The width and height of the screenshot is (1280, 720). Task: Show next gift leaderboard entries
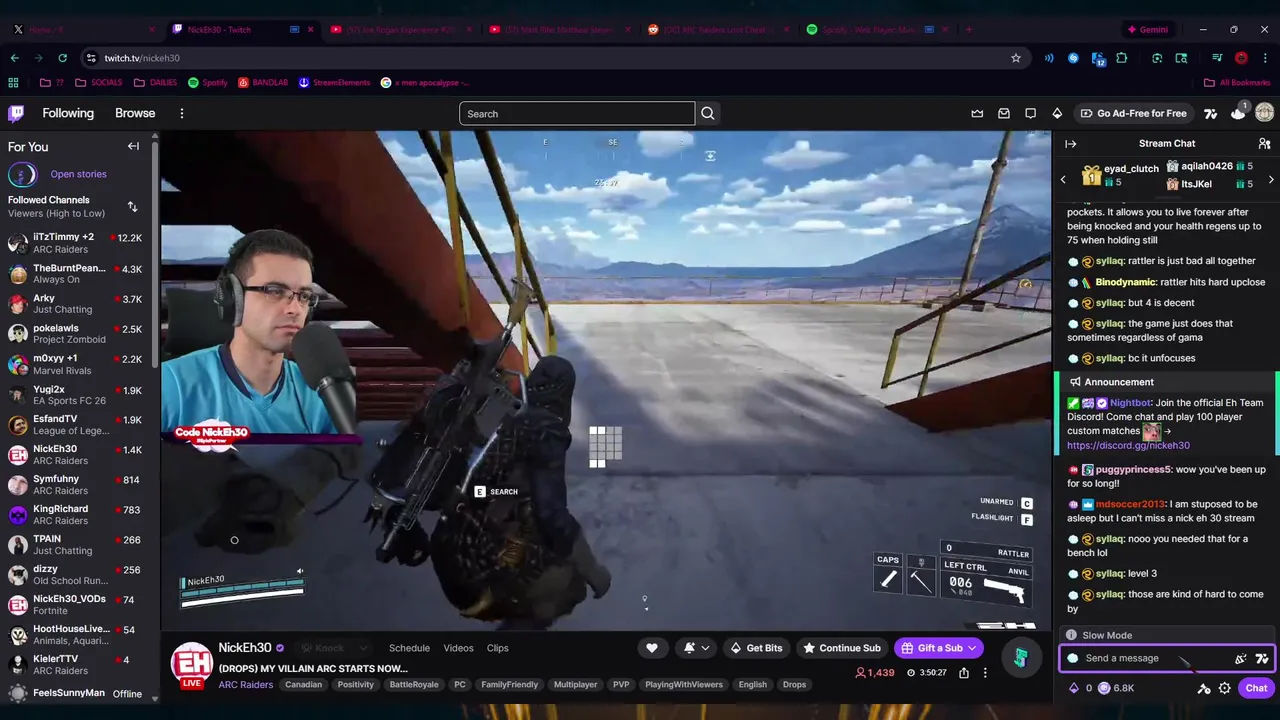tap(1271, 180)
